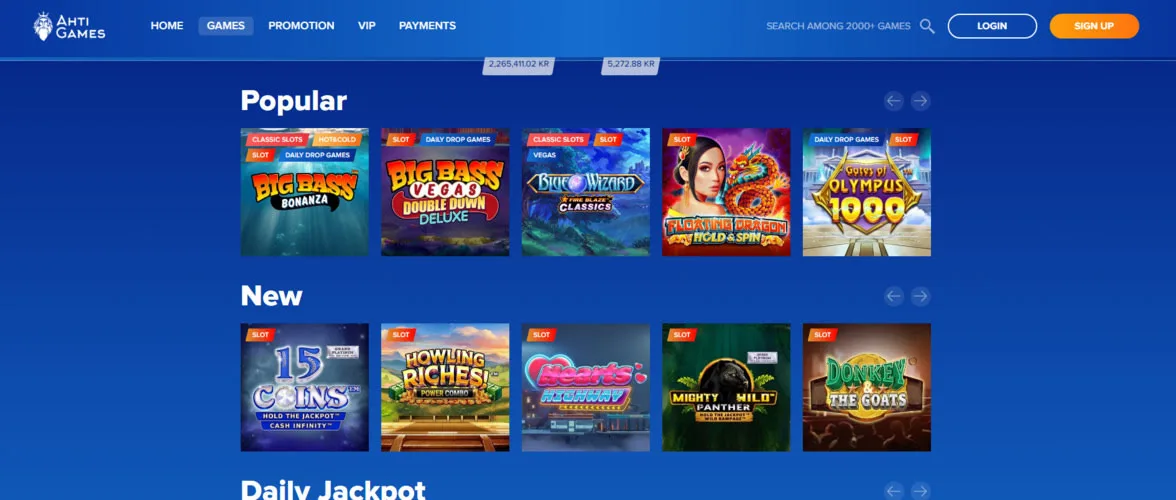Click Daily Jackpot previous arrow
1176x500 pixels.
[x=893, y=491]
